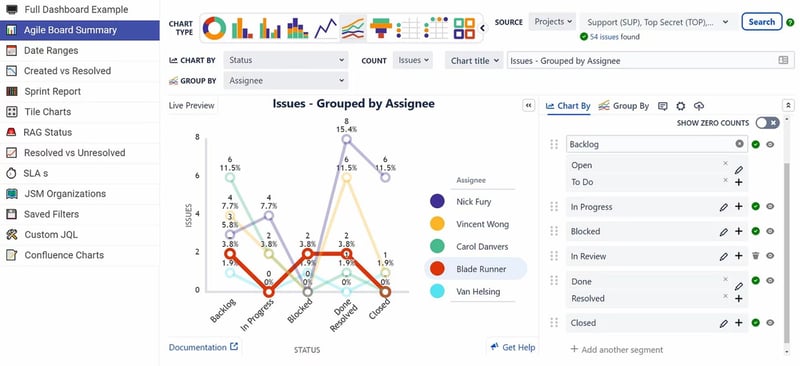The image size is (800, 366).
Task: Select the tile chart type icon
Action: pyautogui.click(x=464, y=28)
